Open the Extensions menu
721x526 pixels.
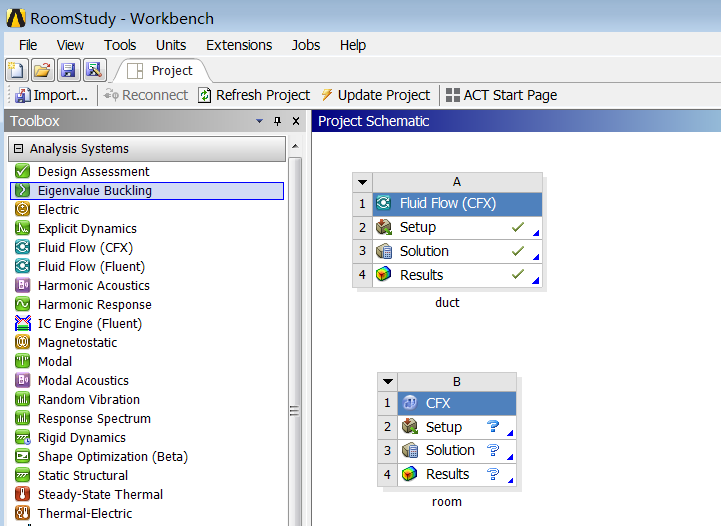click(239, 45)
